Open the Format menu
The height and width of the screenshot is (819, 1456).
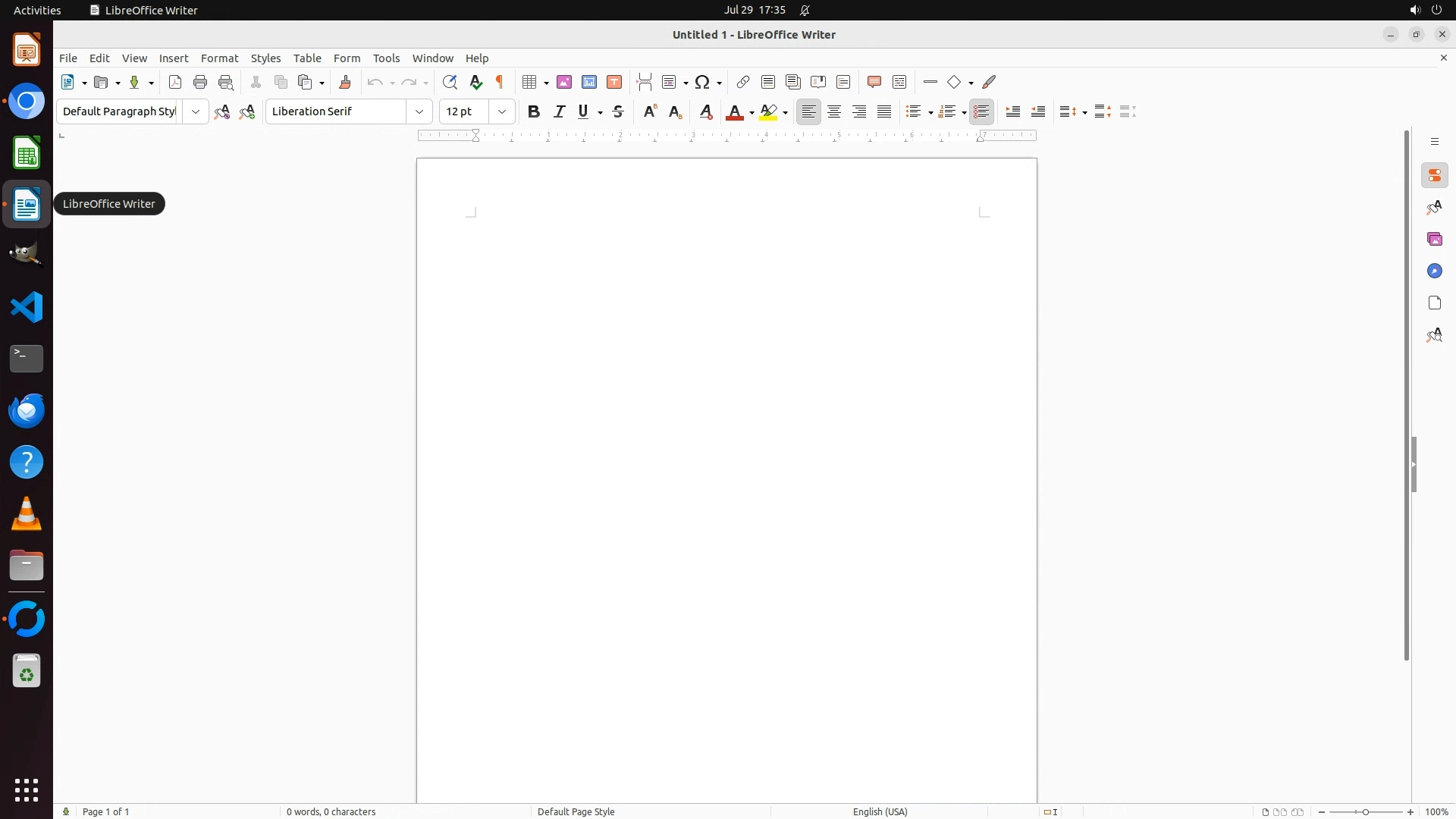point(219,58)
